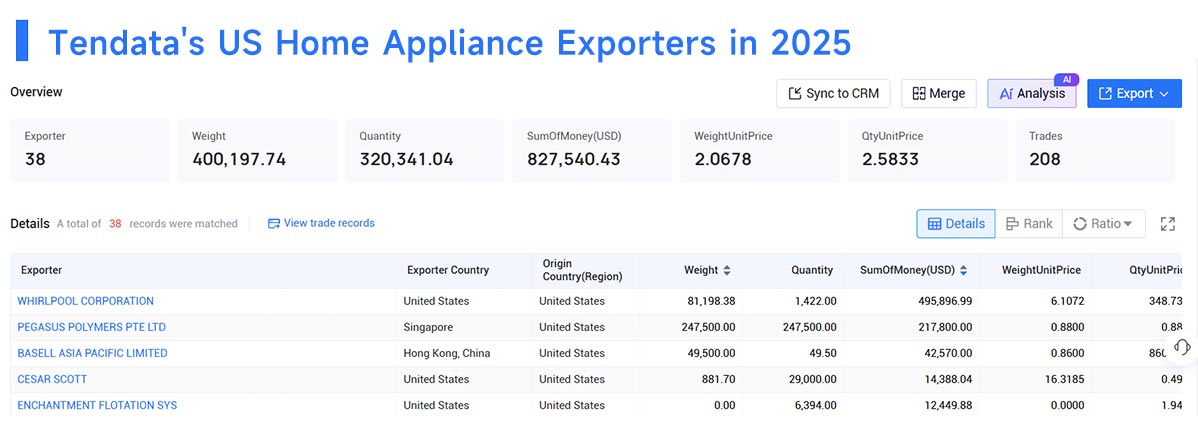The height and width of the screenshot is (443, 1198).
Task: Click the 881.70 weight cell
Action: (x=718, y=379)
